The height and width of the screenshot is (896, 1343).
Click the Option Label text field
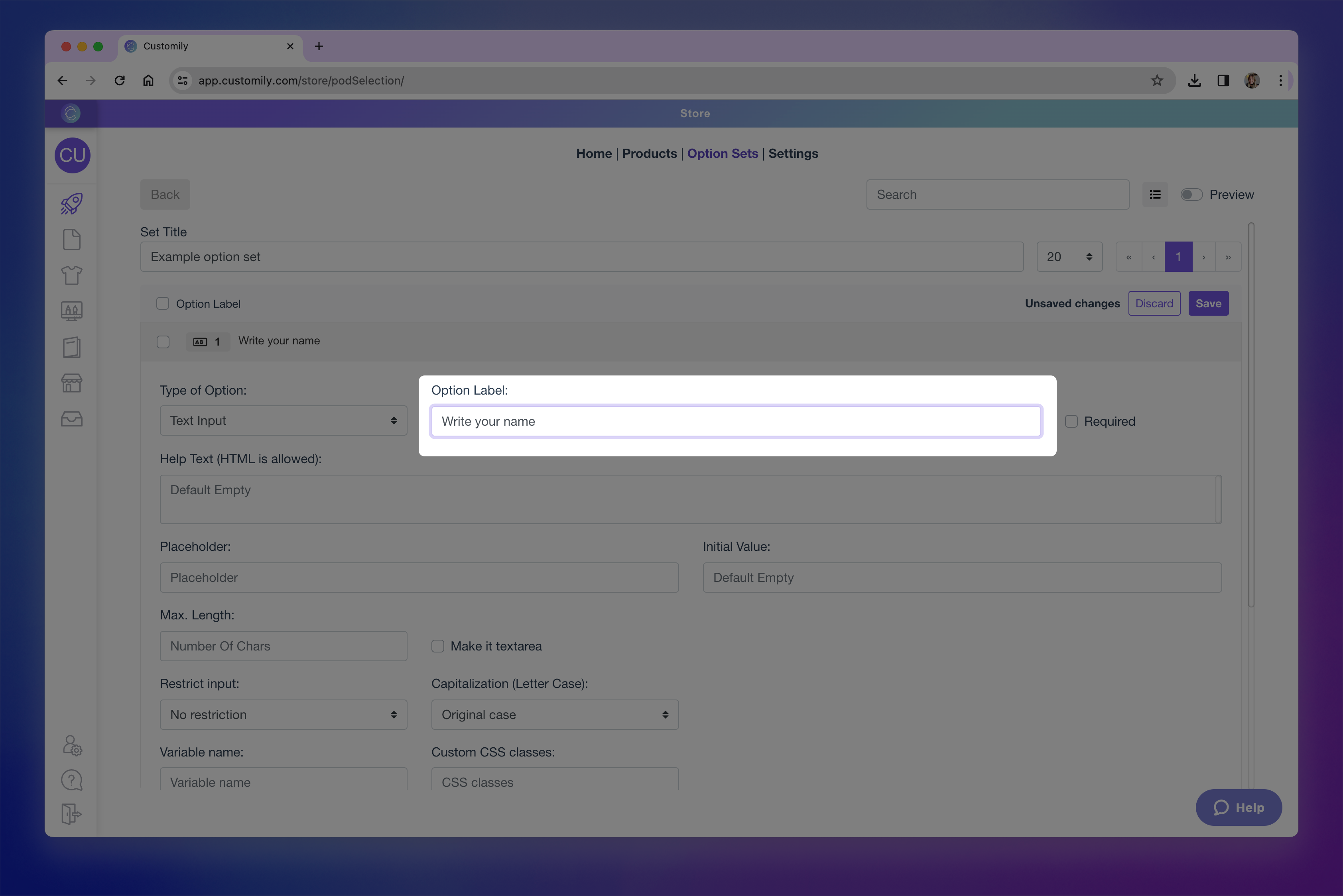point(735,421)
